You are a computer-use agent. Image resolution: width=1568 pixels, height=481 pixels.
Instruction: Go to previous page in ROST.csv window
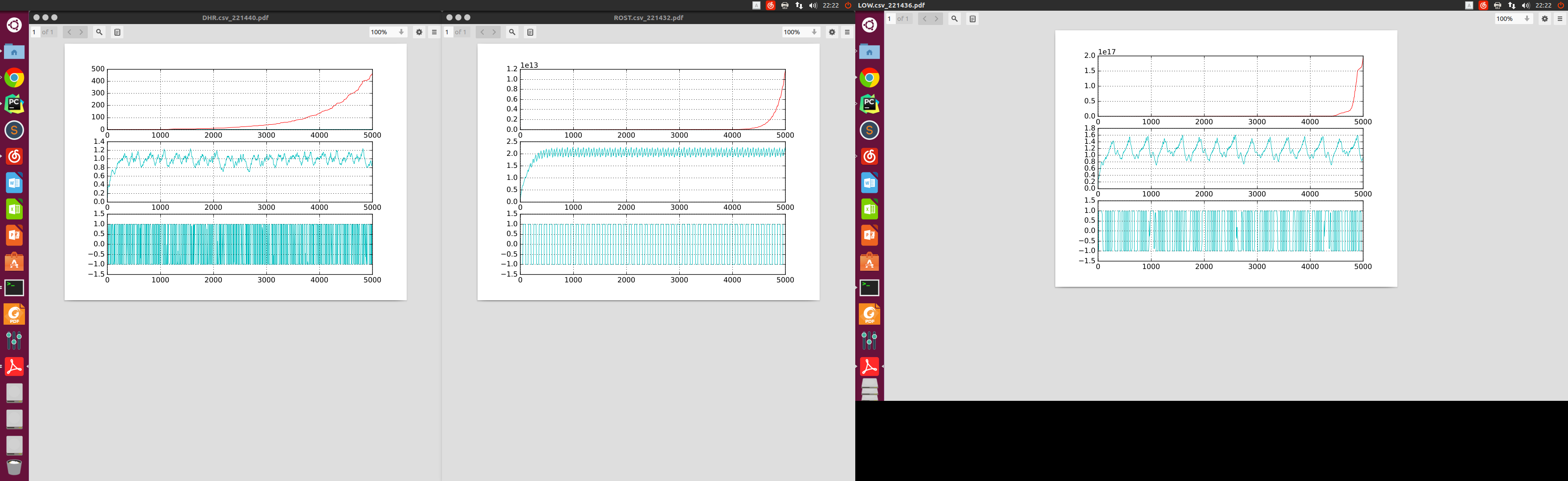point(482,32)
